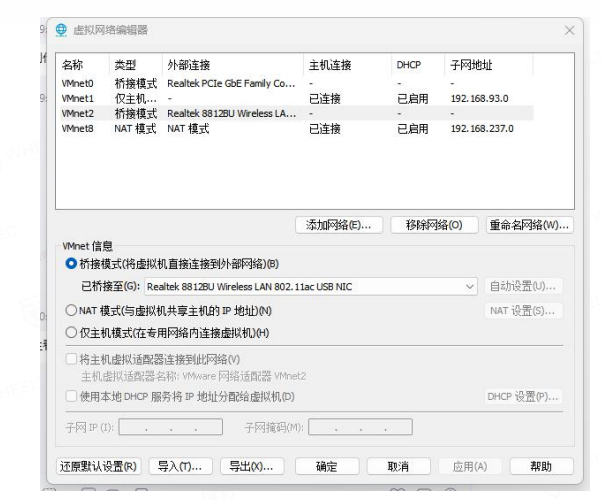Open the 已桥接至 adapter dropdown
The height and width of the screenshot is (500, 601).
click(x=311, y=286)
